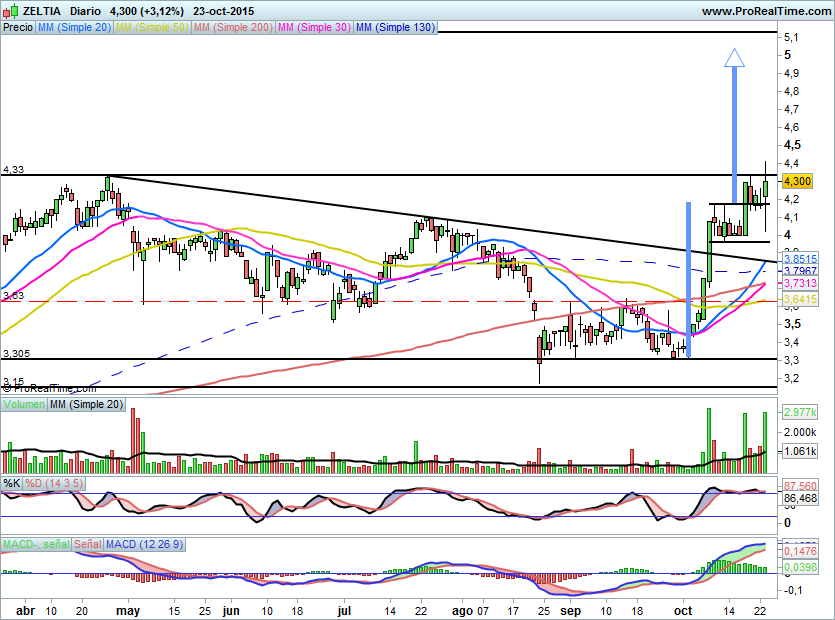Viewport: 835px width, 620px height.
Task: Click the 3,63 dashed level label
Action: click(13, 296)
